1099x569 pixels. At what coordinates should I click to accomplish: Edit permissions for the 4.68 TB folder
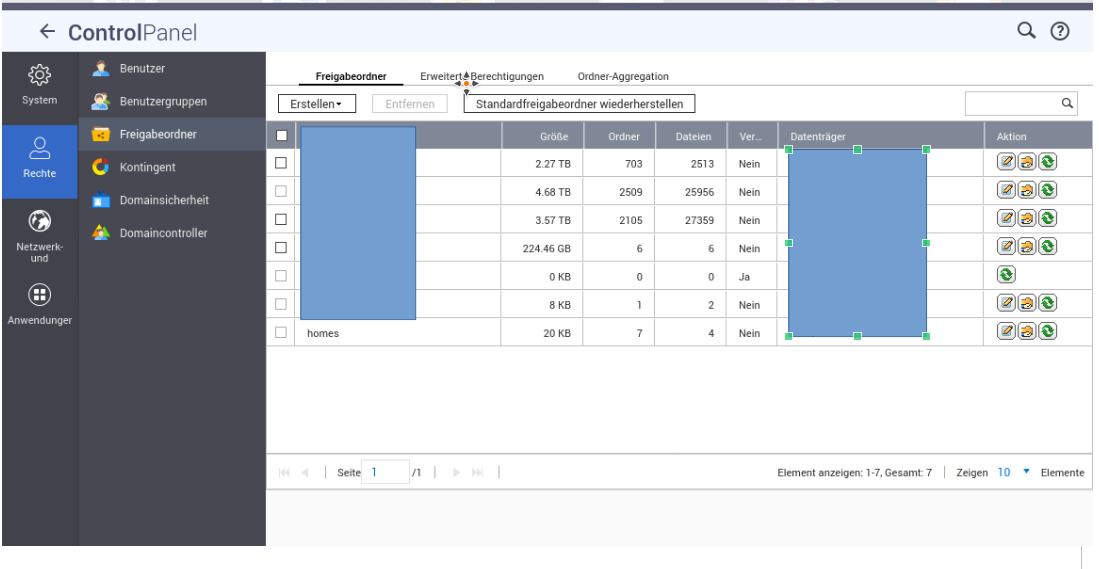coord(1027,190)
